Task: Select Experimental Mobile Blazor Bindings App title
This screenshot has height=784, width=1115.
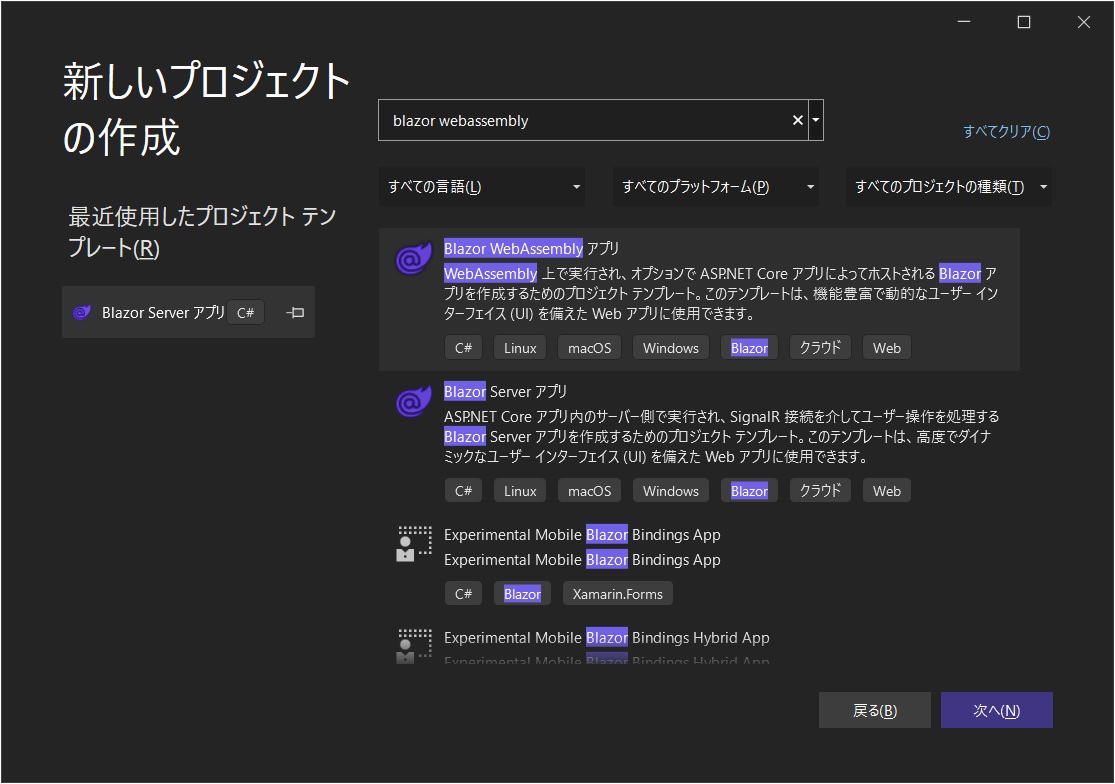Action: (x=582, y=535)
